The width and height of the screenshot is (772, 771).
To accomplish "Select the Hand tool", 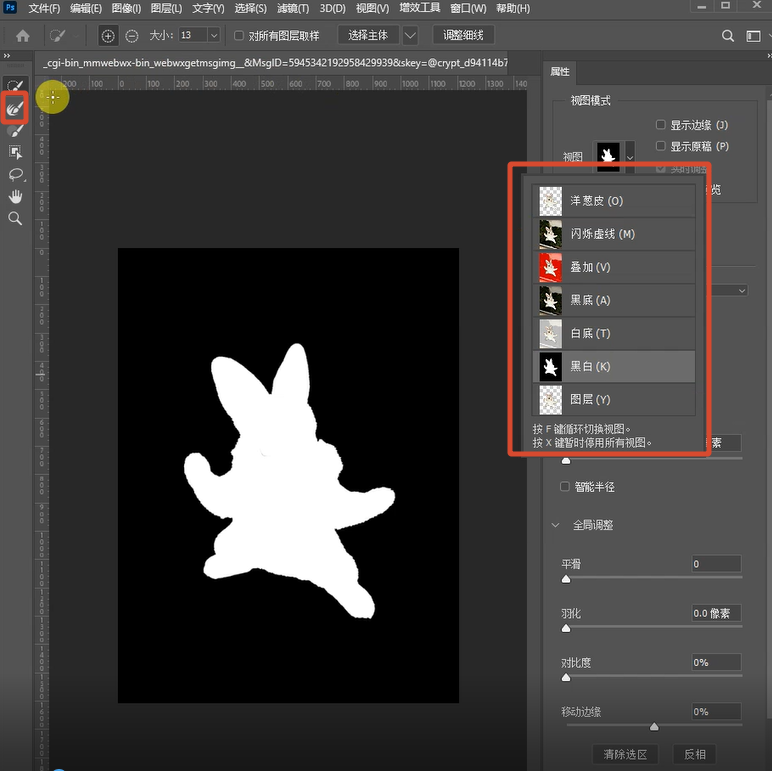I will tap(15, 196).
